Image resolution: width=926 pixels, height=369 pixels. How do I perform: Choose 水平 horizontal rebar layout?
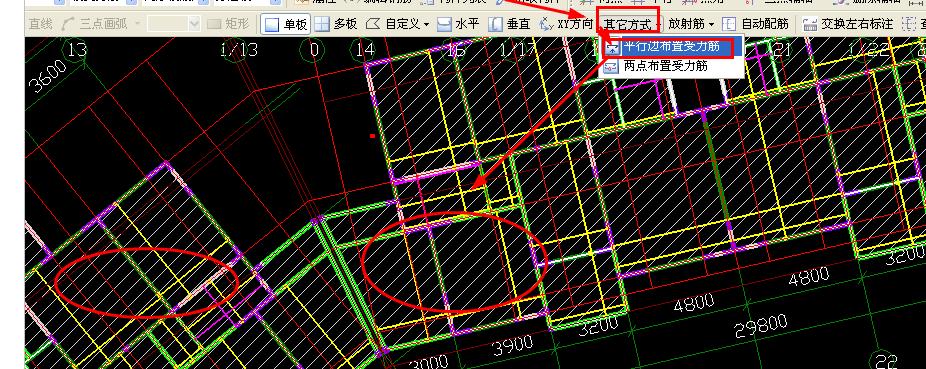point(458,24)
